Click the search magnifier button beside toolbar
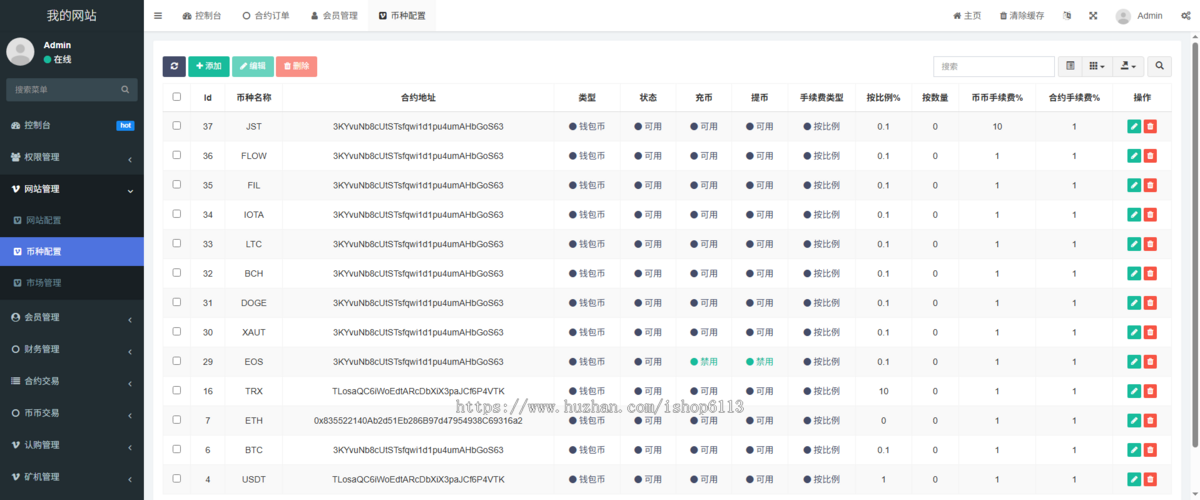The image size is (1200, 500). coord(1159,66)
